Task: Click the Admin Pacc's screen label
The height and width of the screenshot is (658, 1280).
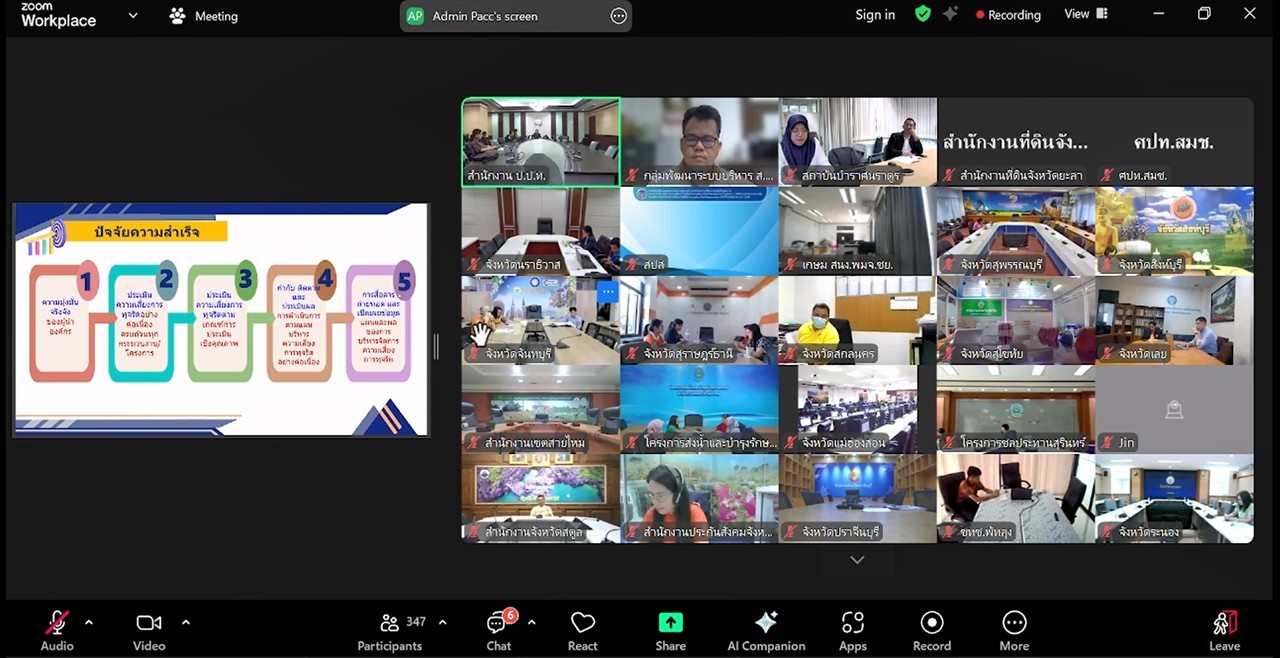Action: (x=485, y=16)
